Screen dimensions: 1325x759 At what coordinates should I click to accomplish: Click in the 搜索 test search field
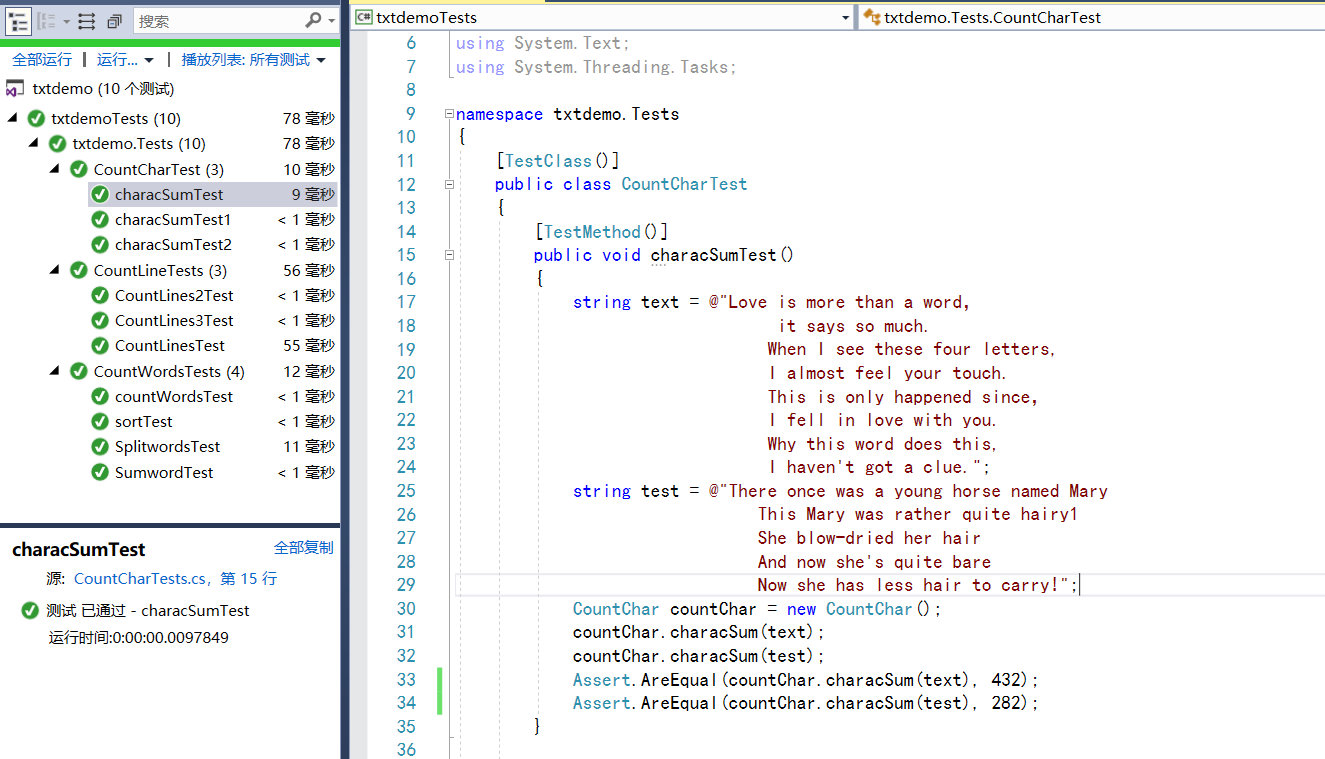point(218,20)
